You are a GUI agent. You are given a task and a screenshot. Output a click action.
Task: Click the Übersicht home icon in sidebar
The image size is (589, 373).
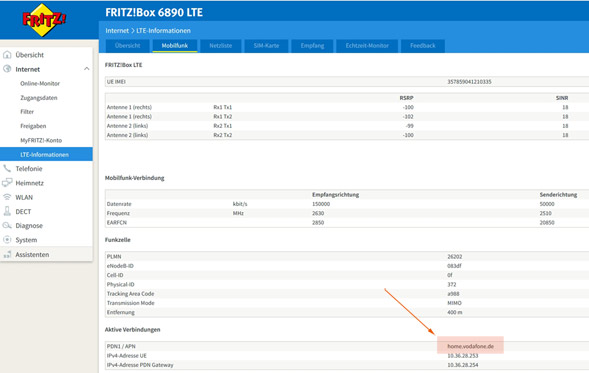tap(7, 55)
